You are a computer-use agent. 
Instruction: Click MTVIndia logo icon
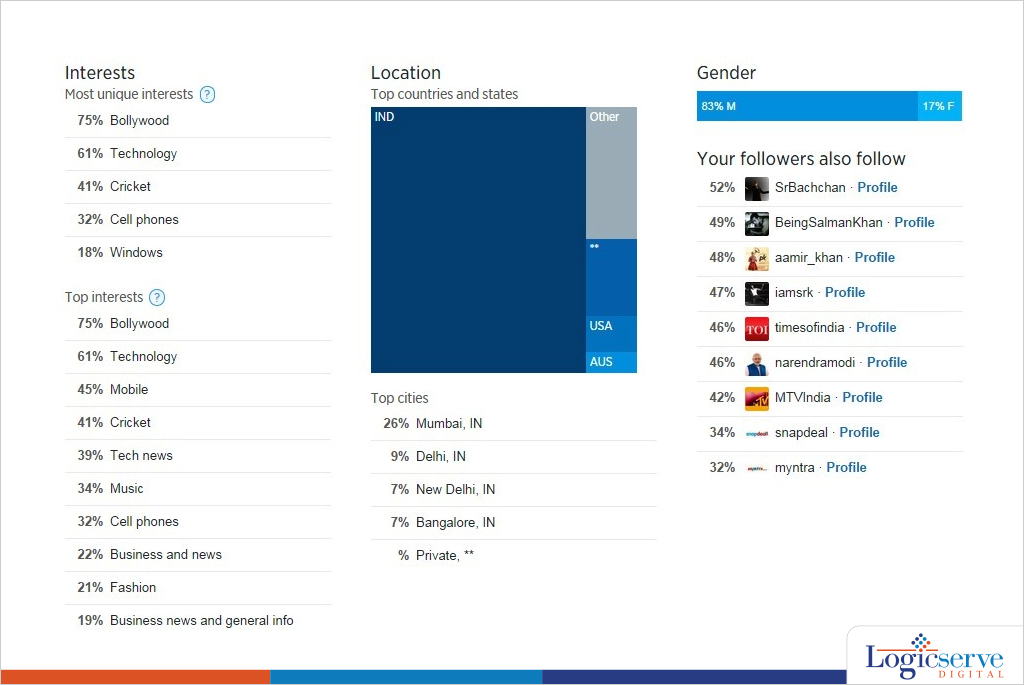pos(757,398)
